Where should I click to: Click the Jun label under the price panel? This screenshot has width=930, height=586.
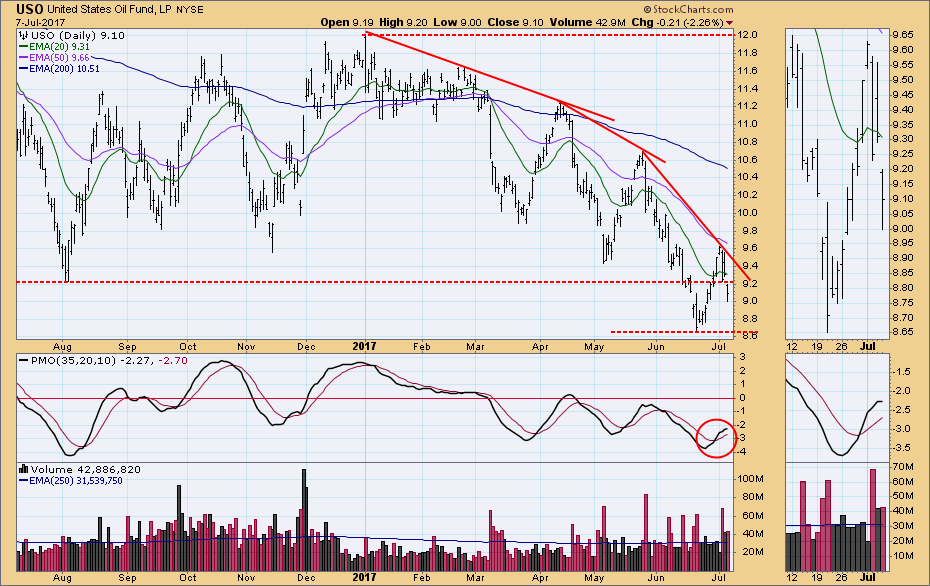pos(655,346)
